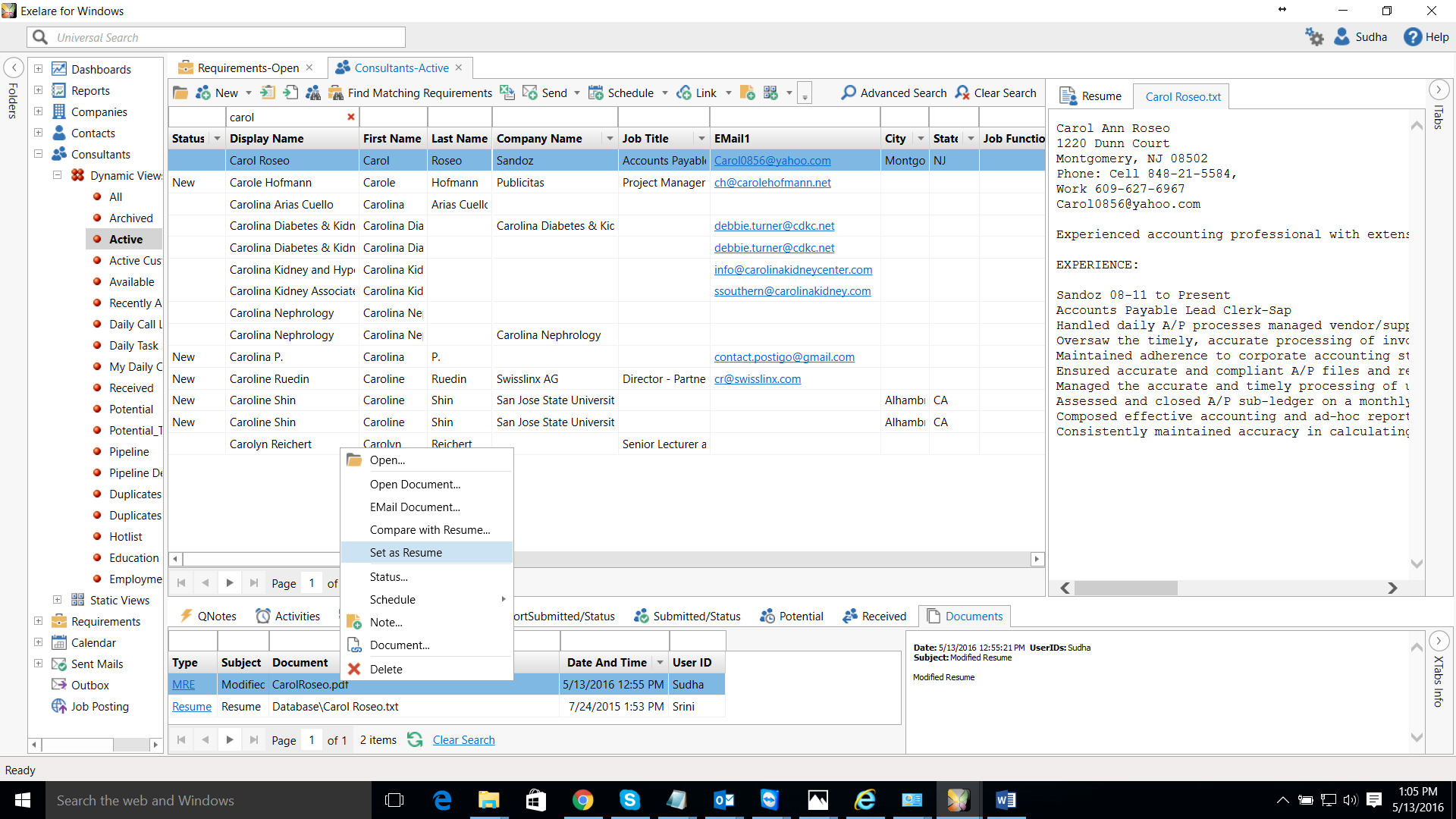This screenshot has width=1456, height=819.
Task: Click the resume preview horizontal scrollbar
Action: [x=1228, y=588]
